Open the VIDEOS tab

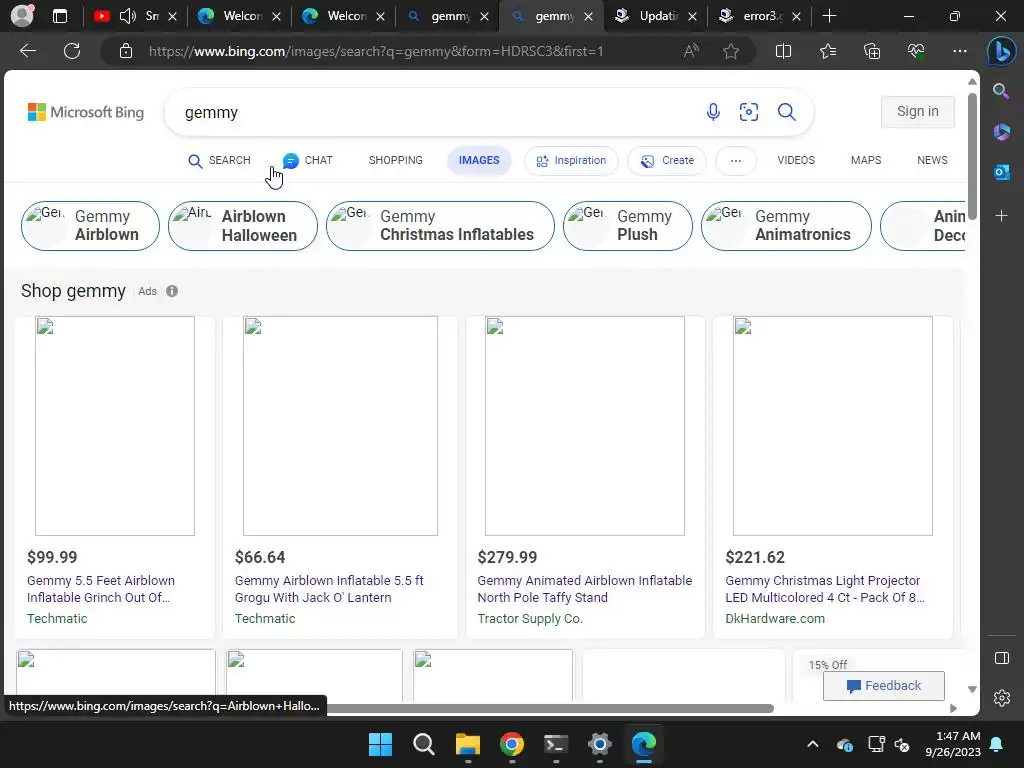[x=795, y=161]
